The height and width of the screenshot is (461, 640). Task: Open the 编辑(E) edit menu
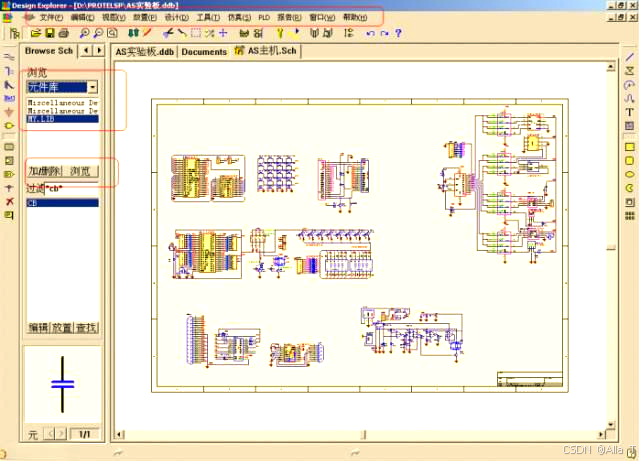[x=82, y=18]
